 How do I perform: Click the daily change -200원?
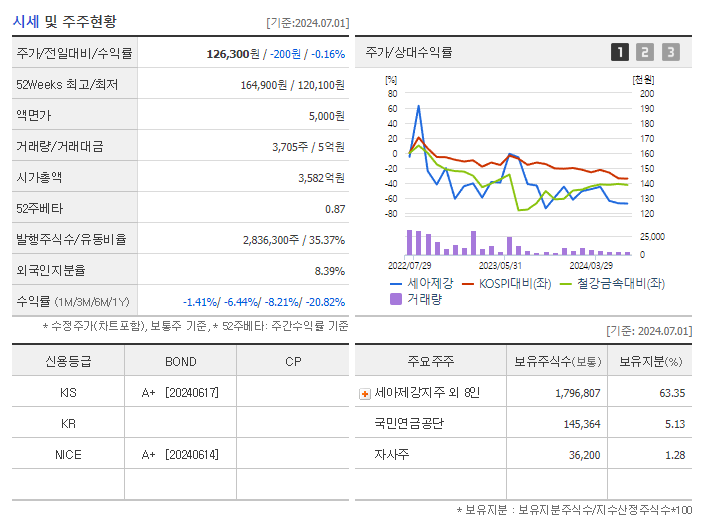[285, 54]
